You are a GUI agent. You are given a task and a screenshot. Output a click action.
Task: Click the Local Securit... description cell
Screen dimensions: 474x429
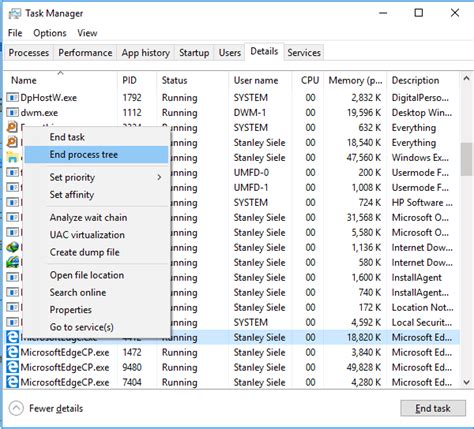point(422,322)
